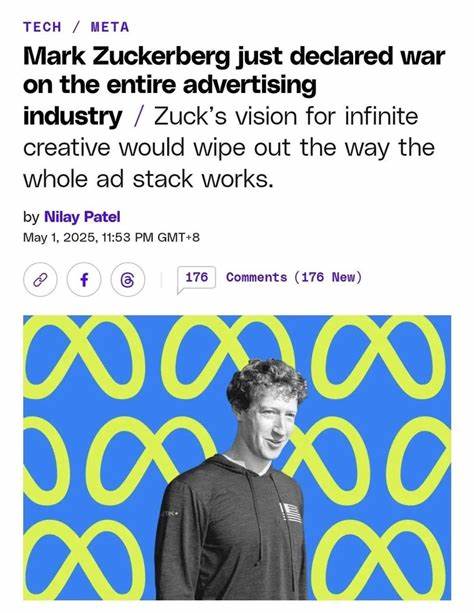474x613 pixels.
Task: Copy the article link with chain icon
Action: [x=40, y=280]
